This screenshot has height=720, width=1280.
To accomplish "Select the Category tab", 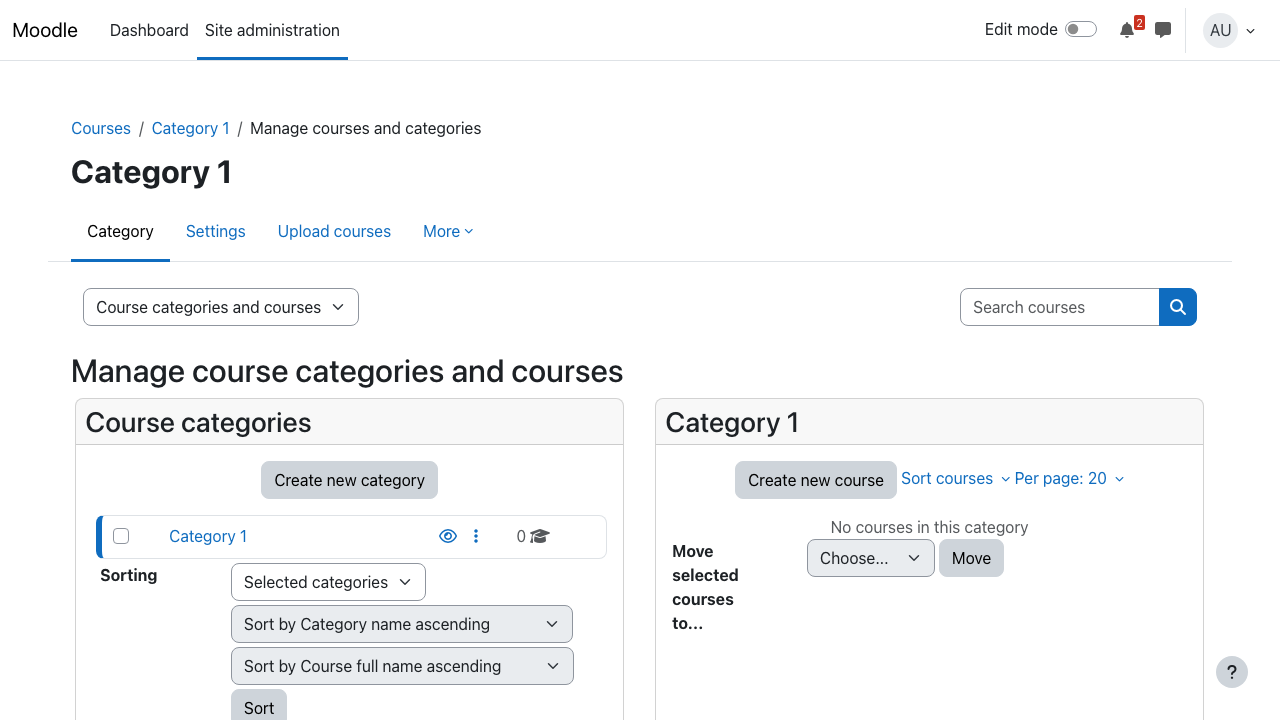I will click(x=120, y=231).
